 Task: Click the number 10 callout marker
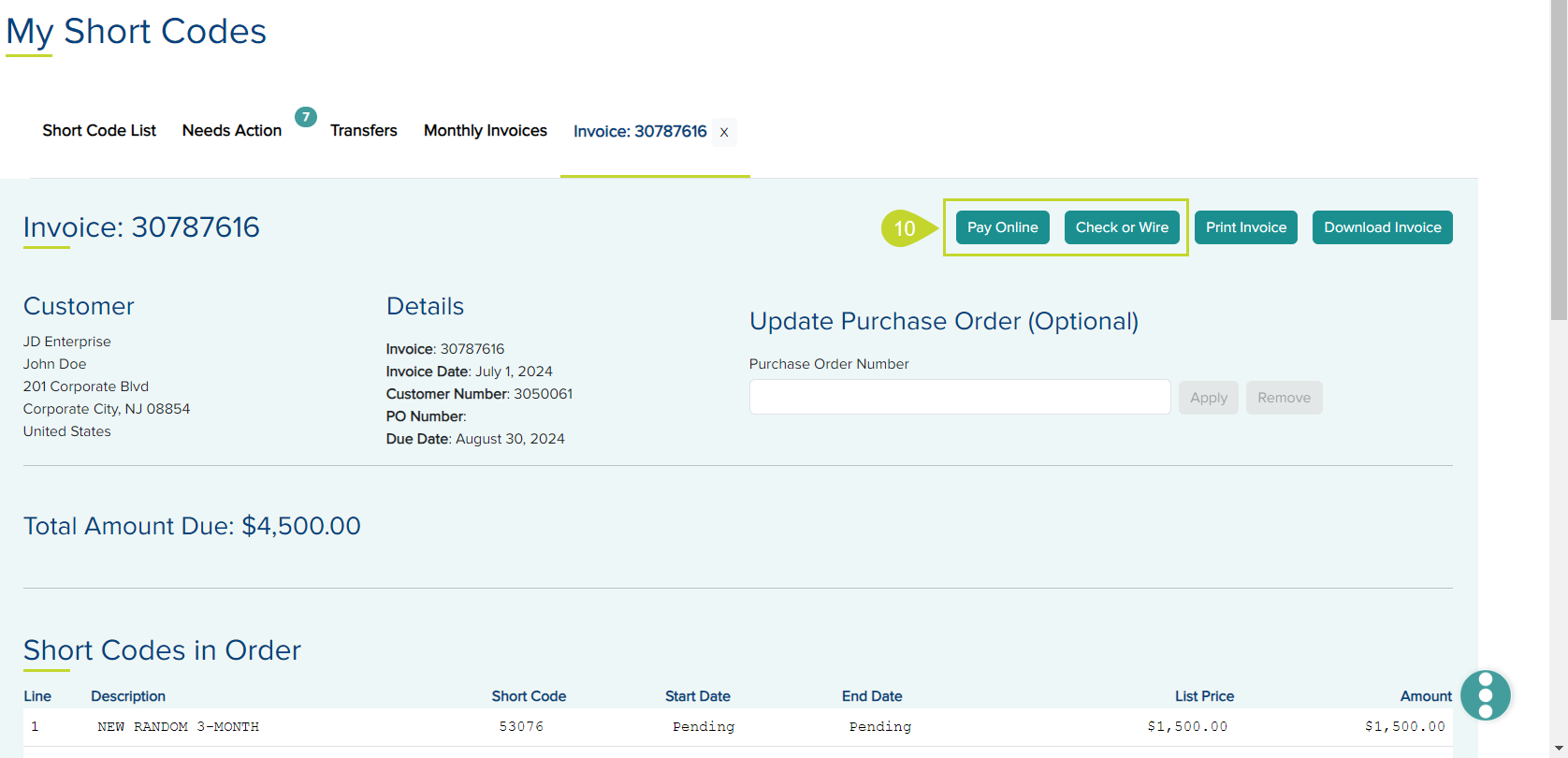(x=905, y=228)
